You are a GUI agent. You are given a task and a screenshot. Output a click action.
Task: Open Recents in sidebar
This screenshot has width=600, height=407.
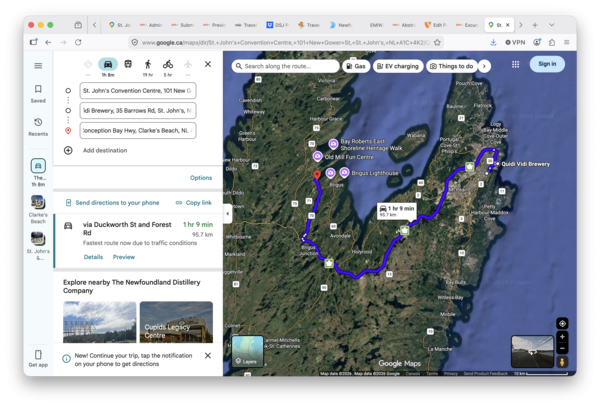pyautogui.click(x=38, y=127)
